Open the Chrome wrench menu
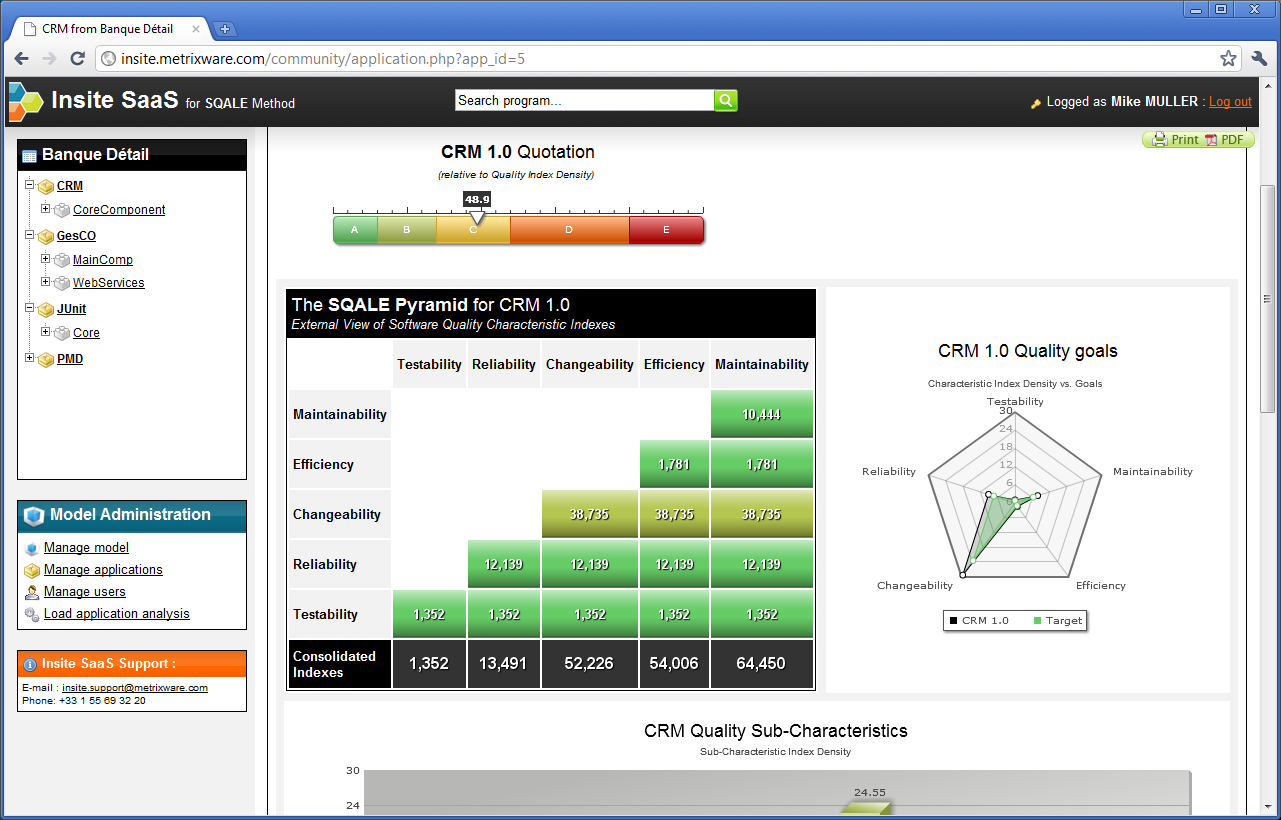The height and width of the screenshot is (820, 1281). coord(1259,59)
